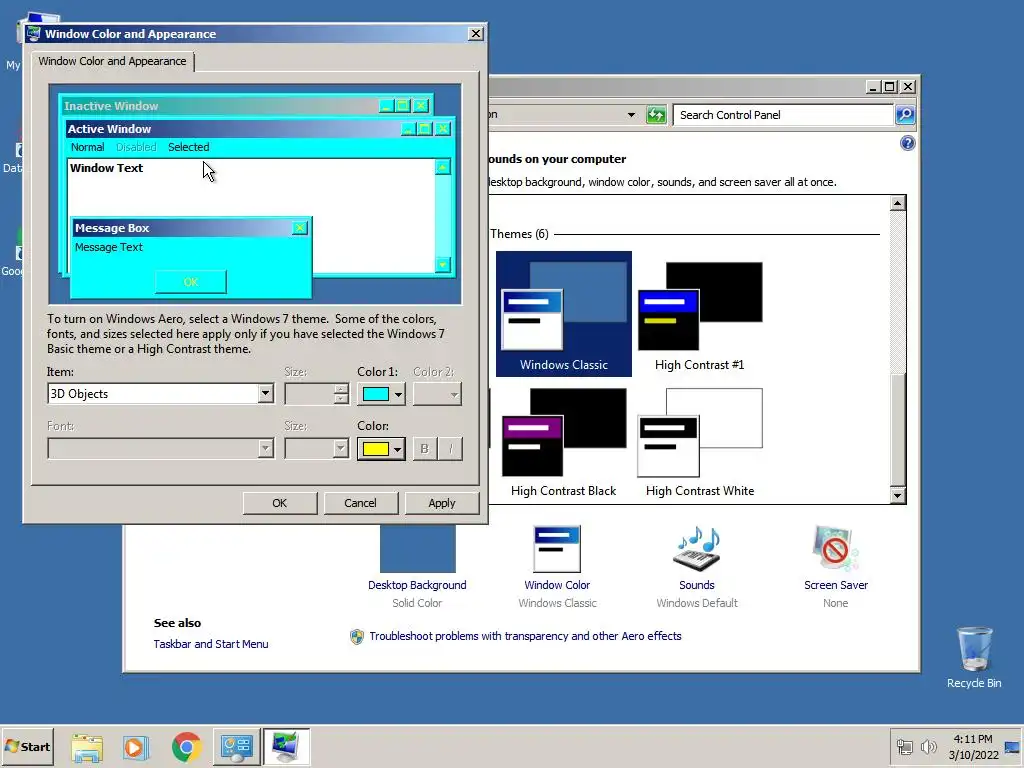Click the Selected menu item in preview
Viewport: 1024px width, 768px height.
pyautogui.click(x=189, y=147)
